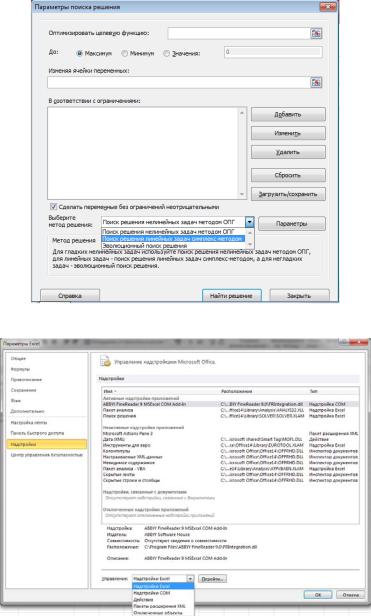Click the Удалить button
The width and height of the screenshot is (371, 616).
288,152
